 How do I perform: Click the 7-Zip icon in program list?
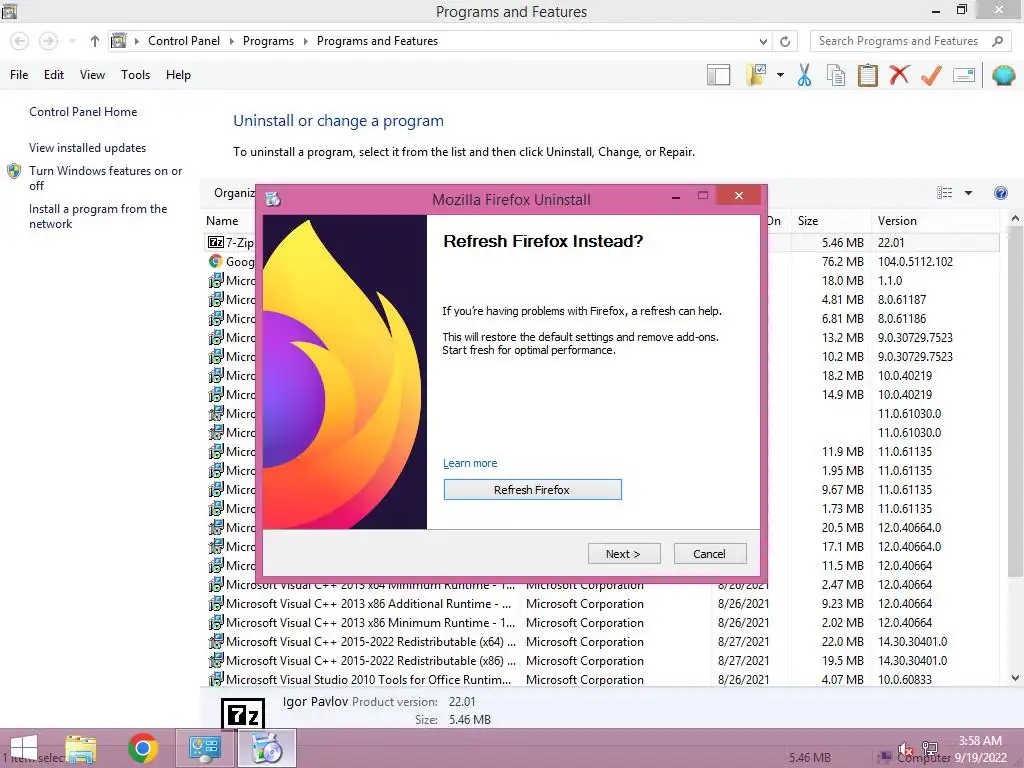(x=216, y=242)
